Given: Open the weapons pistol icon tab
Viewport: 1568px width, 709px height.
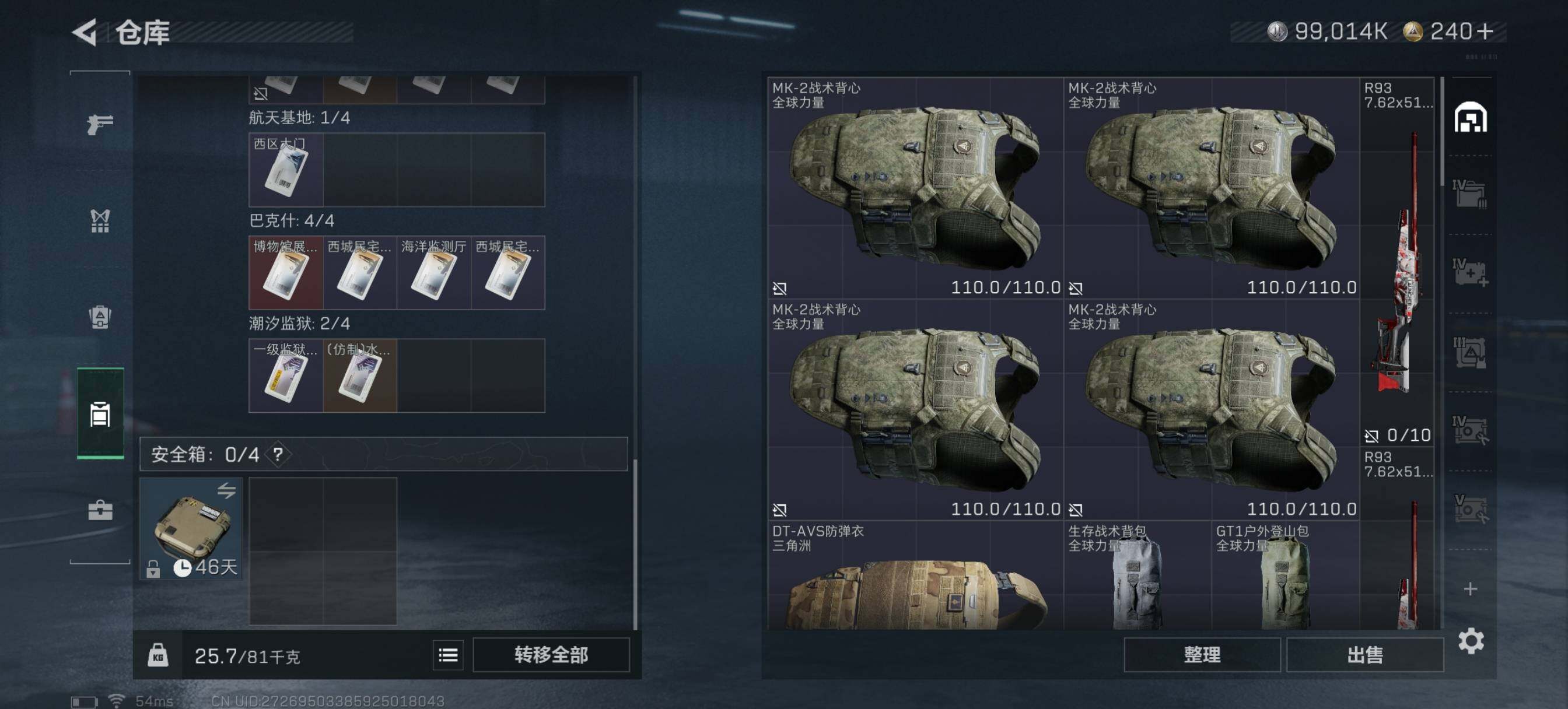Looking at the screenshot, I should tap(100, 124).
